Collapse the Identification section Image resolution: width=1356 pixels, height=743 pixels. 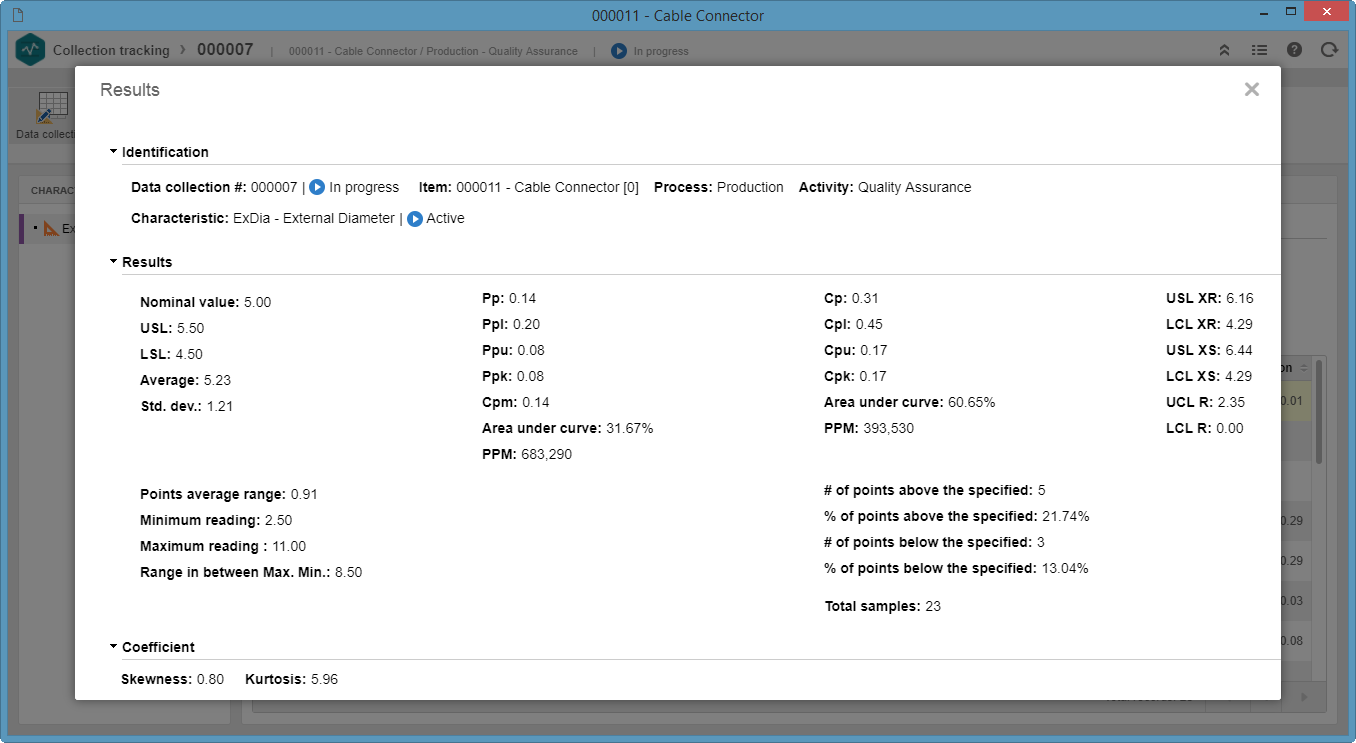(x=114, y=152)
